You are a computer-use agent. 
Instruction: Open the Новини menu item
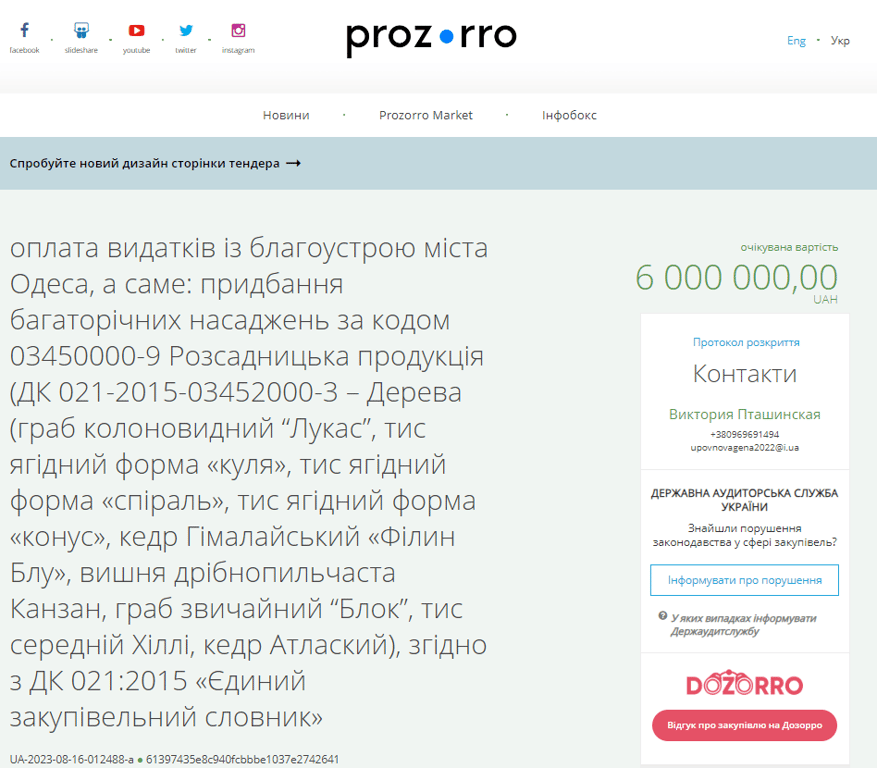coord(286,115)
